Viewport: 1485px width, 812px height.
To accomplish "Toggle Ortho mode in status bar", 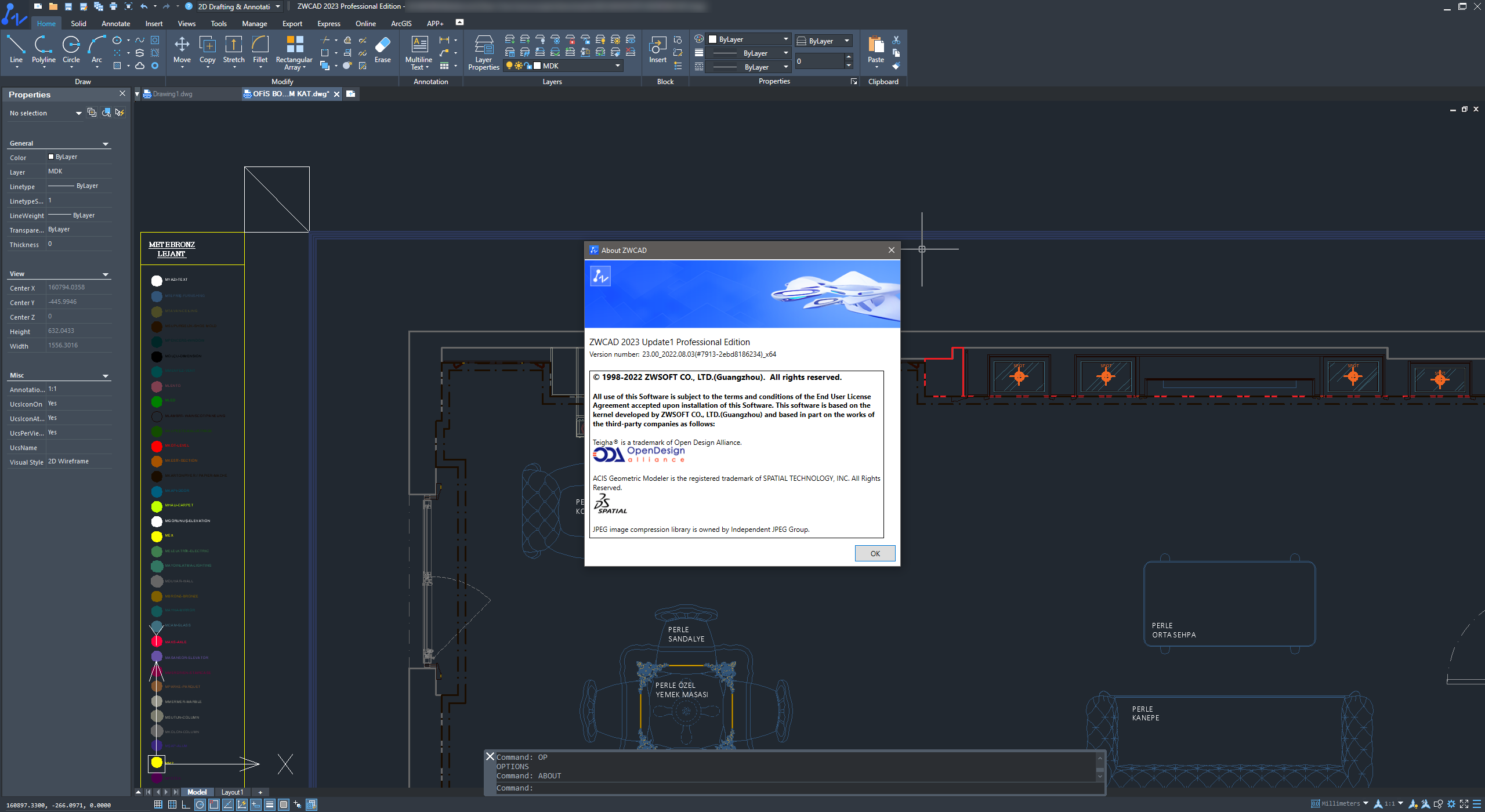I will pos(186,804).
